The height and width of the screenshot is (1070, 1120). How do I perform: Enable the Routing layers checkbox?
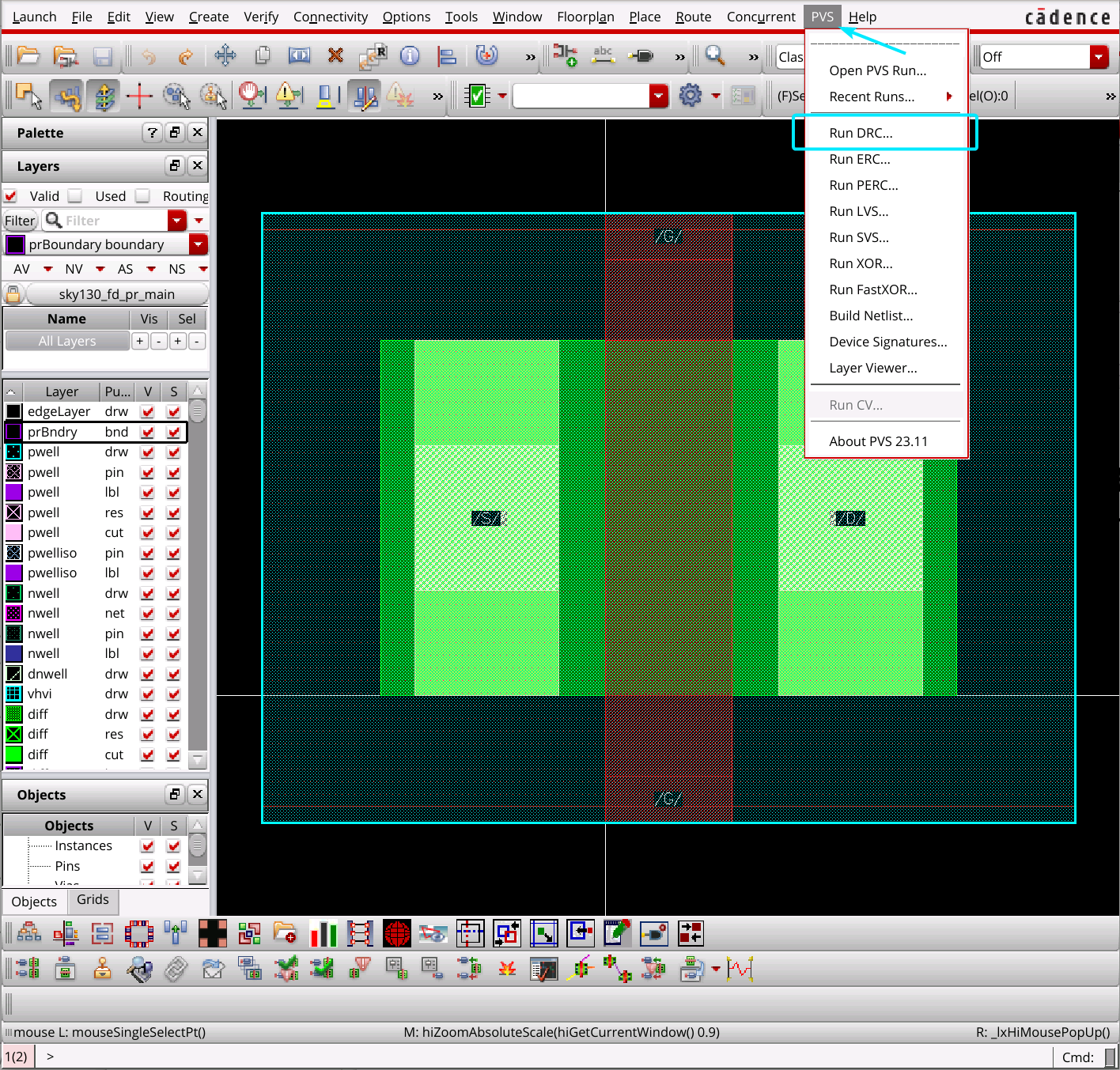[x=142, y=195]
